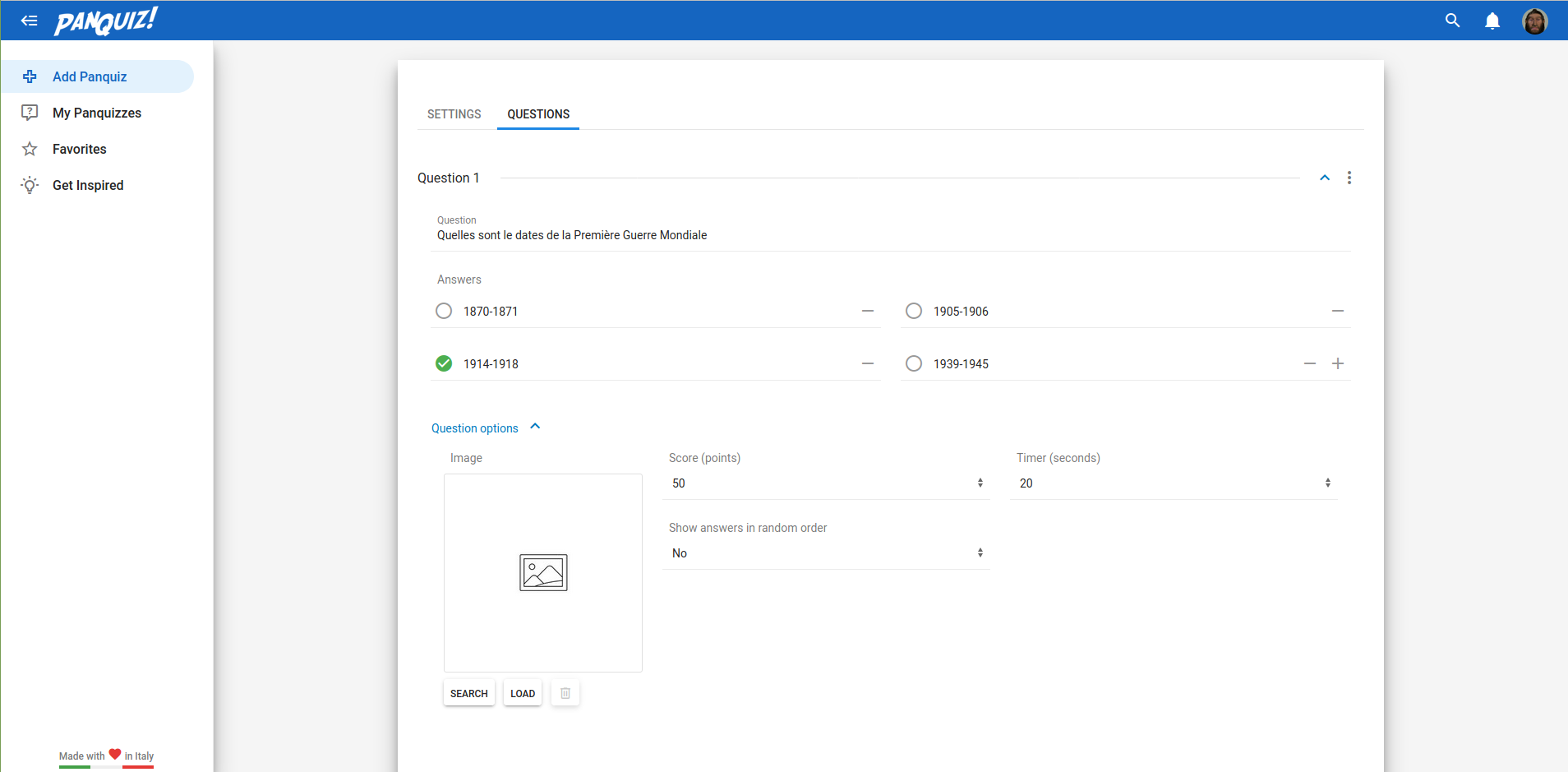The height and width of the screenshot is (772, 1568).
Task: Open the Show answers in random order dropdown
Action: 826,553
